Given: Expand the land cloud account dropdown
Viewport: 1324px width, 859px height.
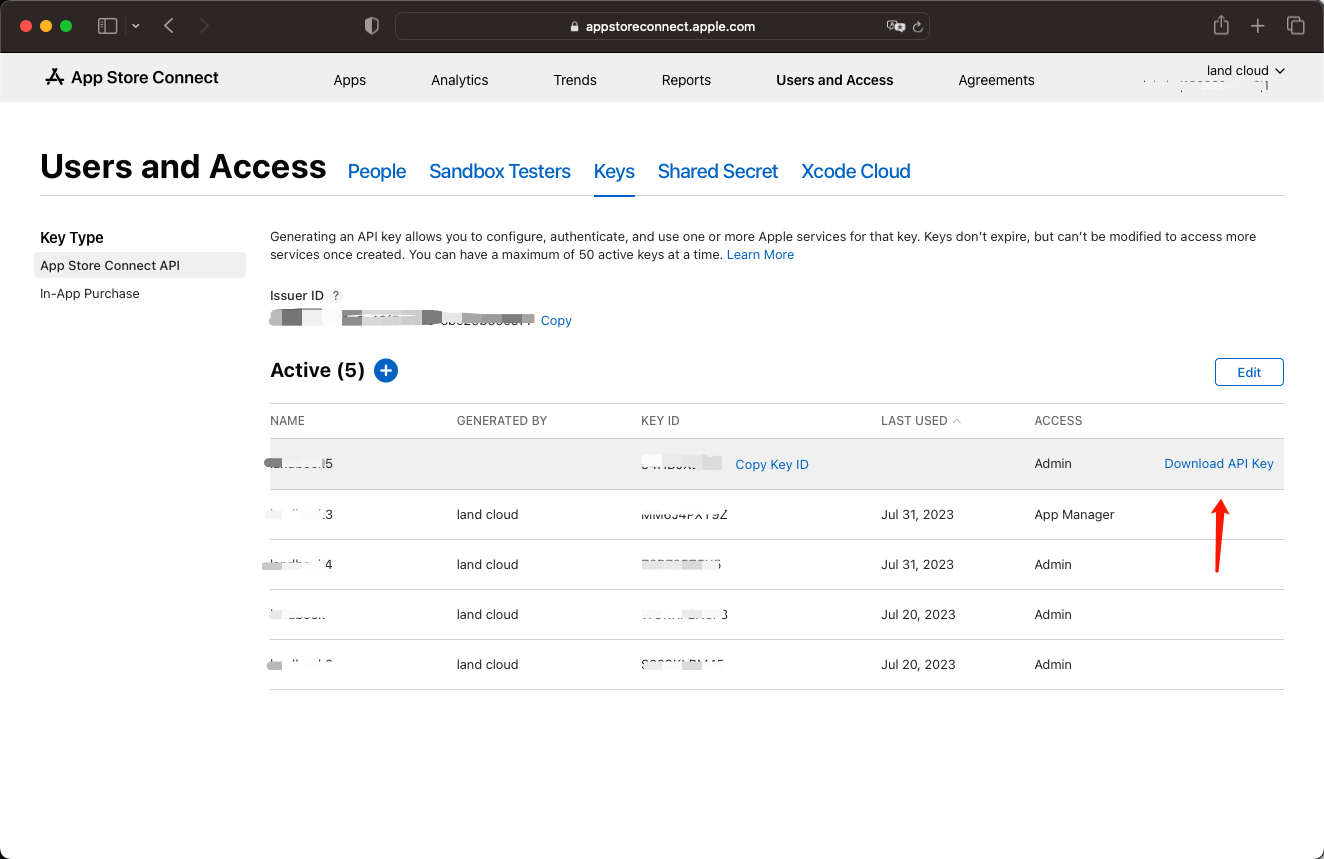Looking at the screenshot, I should tap(1246, 71).
